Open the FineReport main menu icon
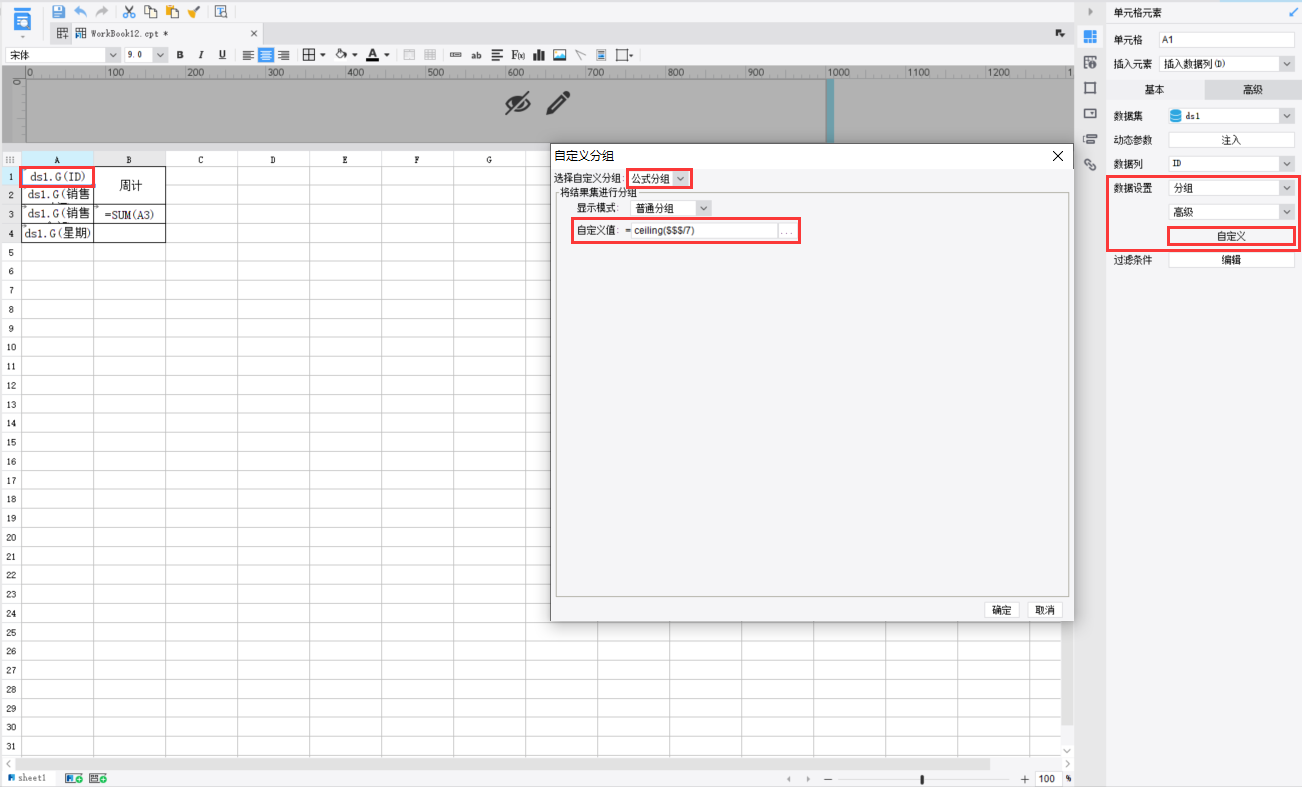 tap(22, 19)
